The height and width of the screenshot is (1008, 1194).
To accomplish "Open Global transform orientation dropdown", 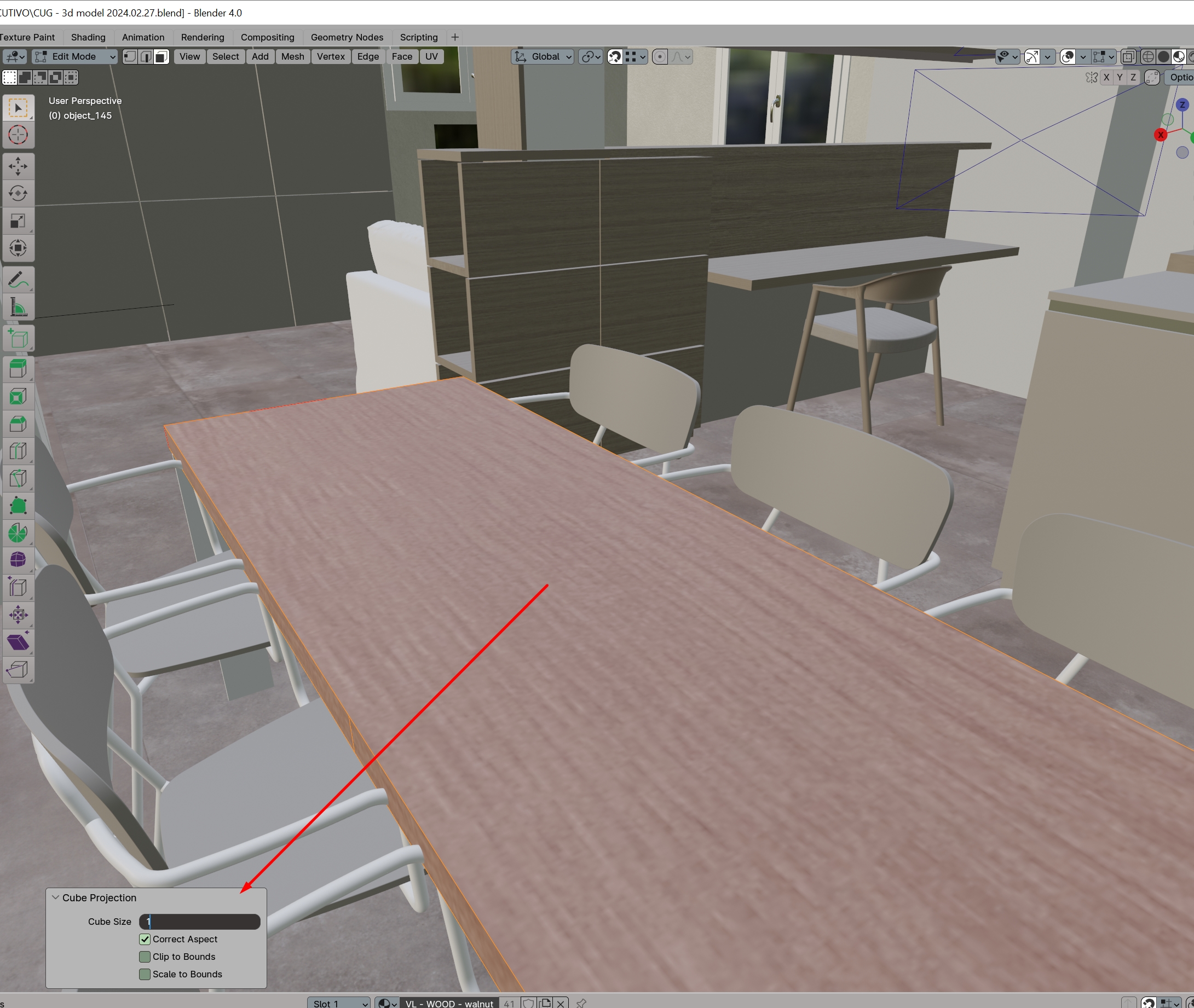I will pyautogui.click(x=543, y=56).
